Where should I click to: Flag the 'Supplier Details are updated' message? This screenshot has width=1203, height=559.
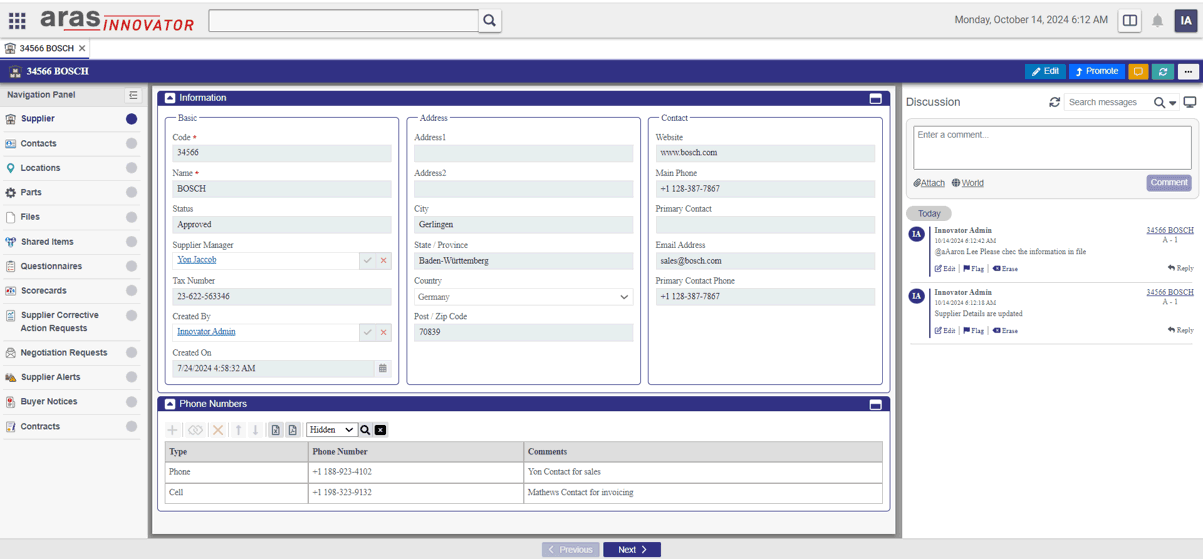(974, 331)
